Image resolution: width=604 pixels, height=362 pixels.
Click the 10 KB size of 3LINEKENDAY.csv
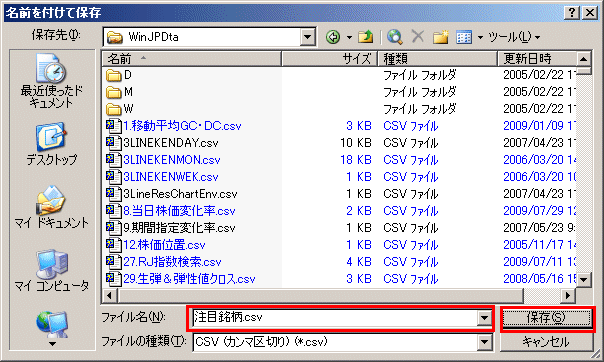356,142
